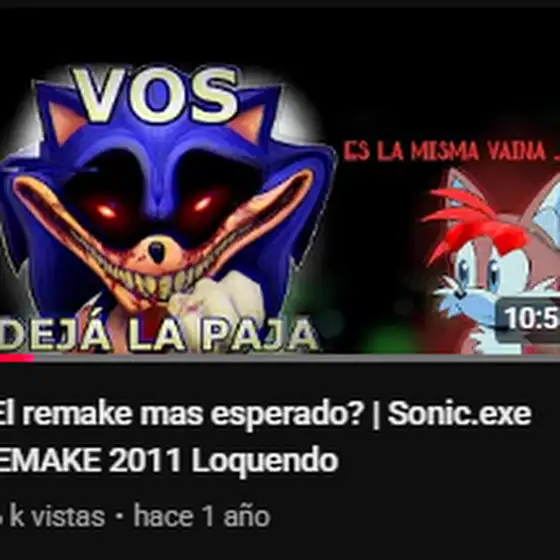Open video title 'El remake mas esperado?'

click(x=180, y=414)
